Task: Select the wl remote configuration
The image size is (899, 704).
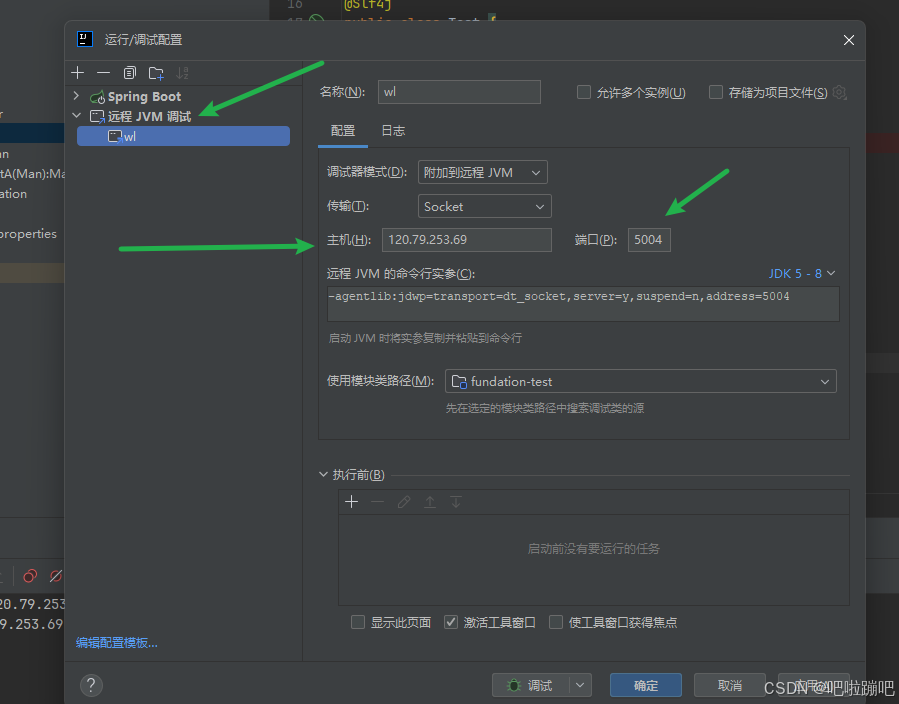Action: pos(183,136)
